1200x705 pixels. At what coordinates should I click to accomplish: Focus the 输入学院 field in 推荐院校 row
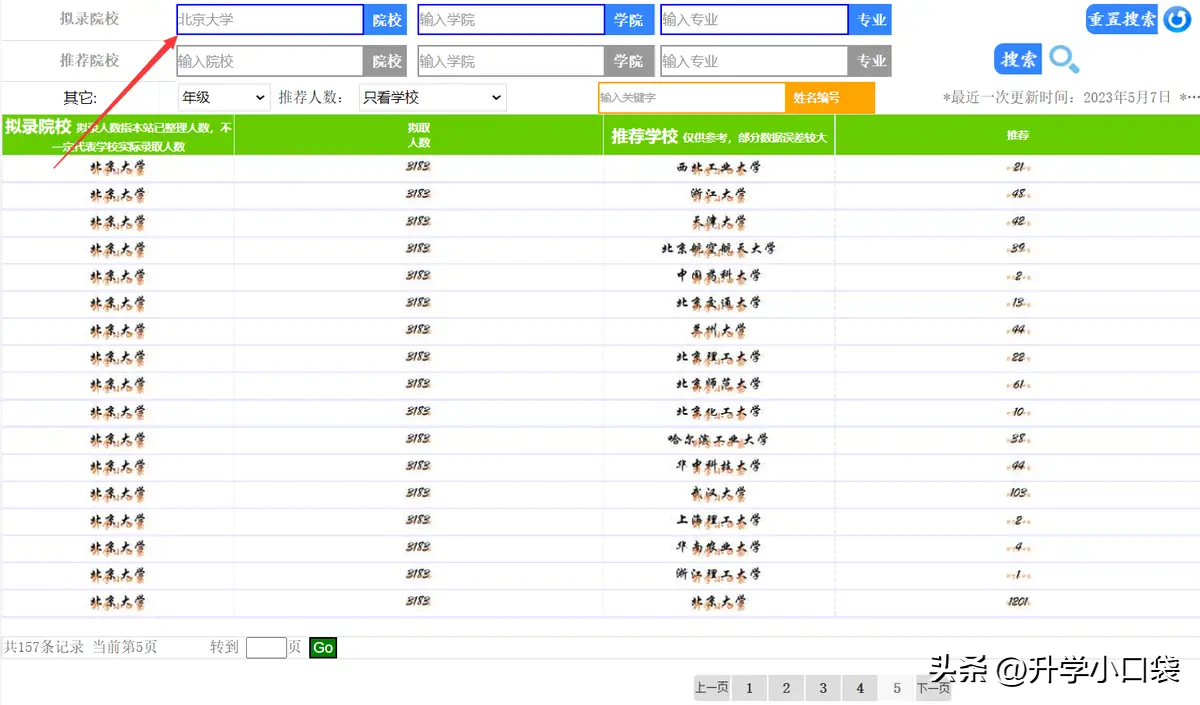point(511,61)
